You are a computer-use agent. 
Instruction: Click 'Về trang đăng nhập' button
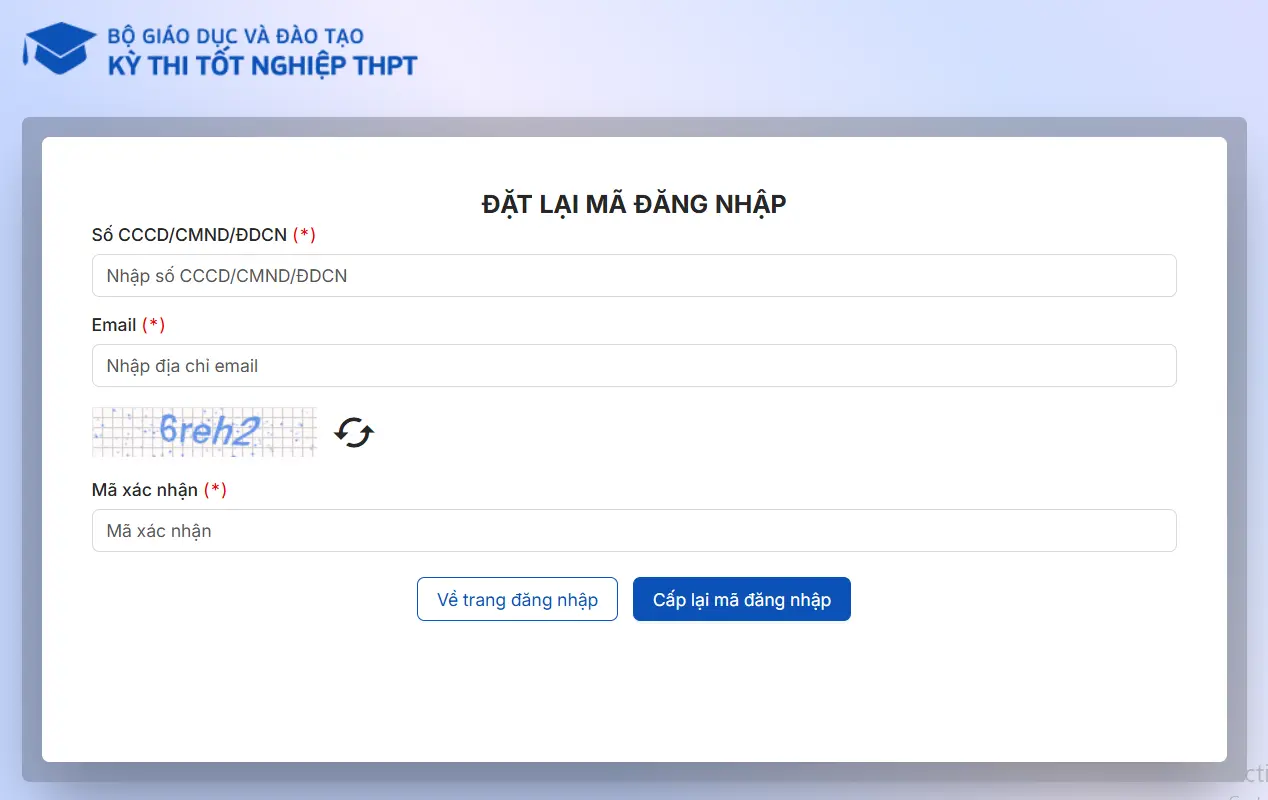click(x=517, y=599)
